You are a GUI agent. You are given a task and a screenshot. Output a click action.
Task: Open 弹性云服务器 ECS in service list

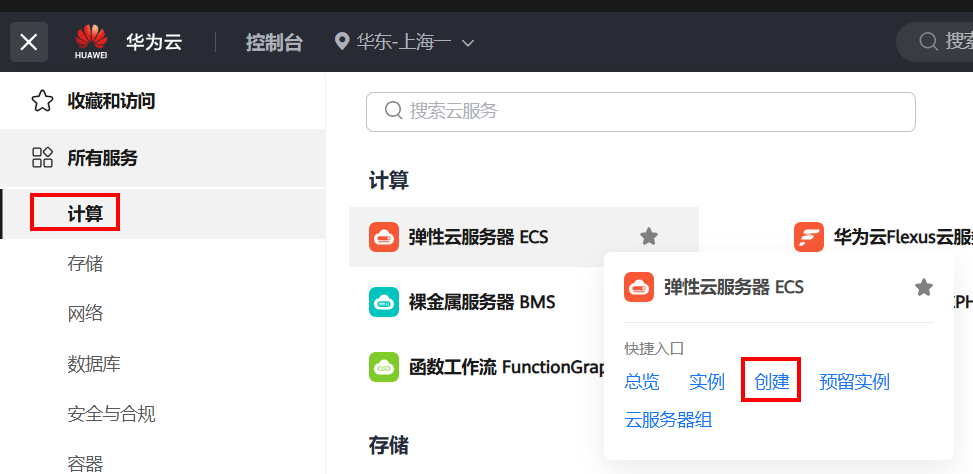(x=478, y=237)
